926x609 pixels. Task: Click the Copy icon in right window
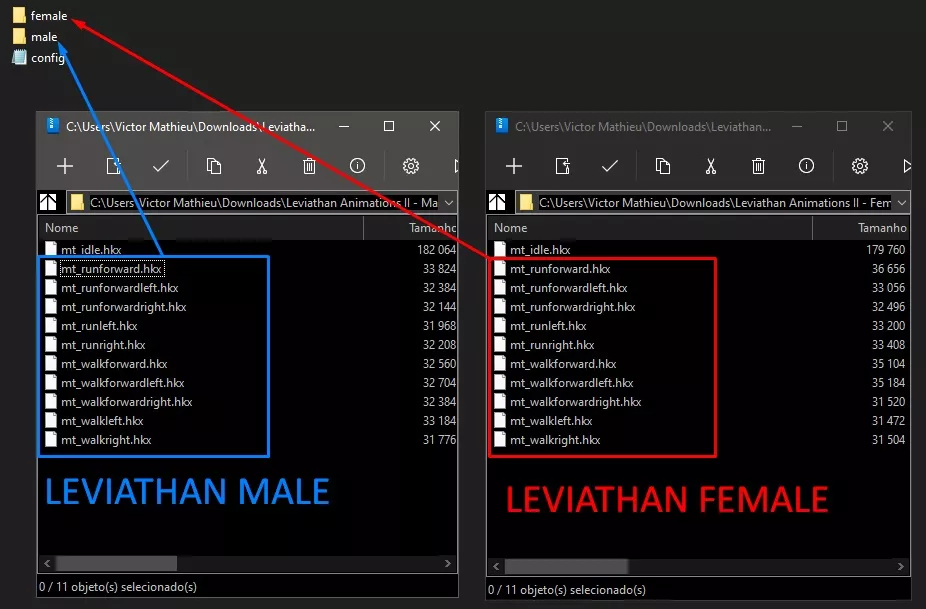coord(663,166)
